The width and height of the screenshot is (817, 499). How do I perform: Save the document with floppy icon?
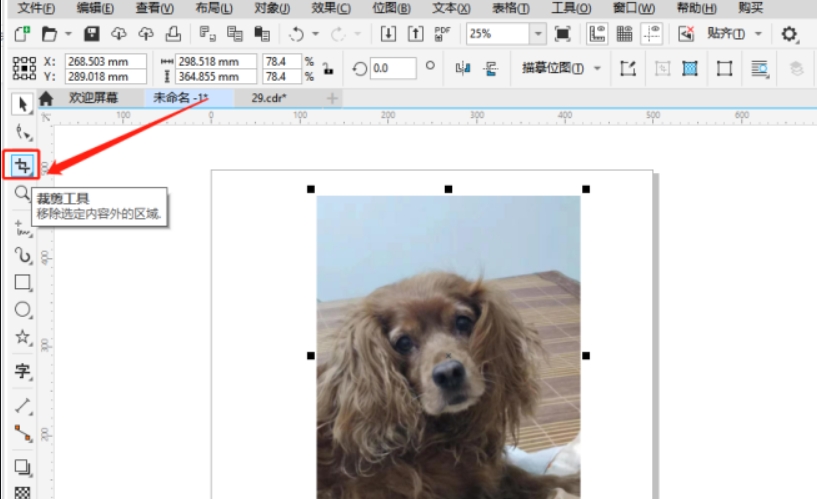point(92,34)
